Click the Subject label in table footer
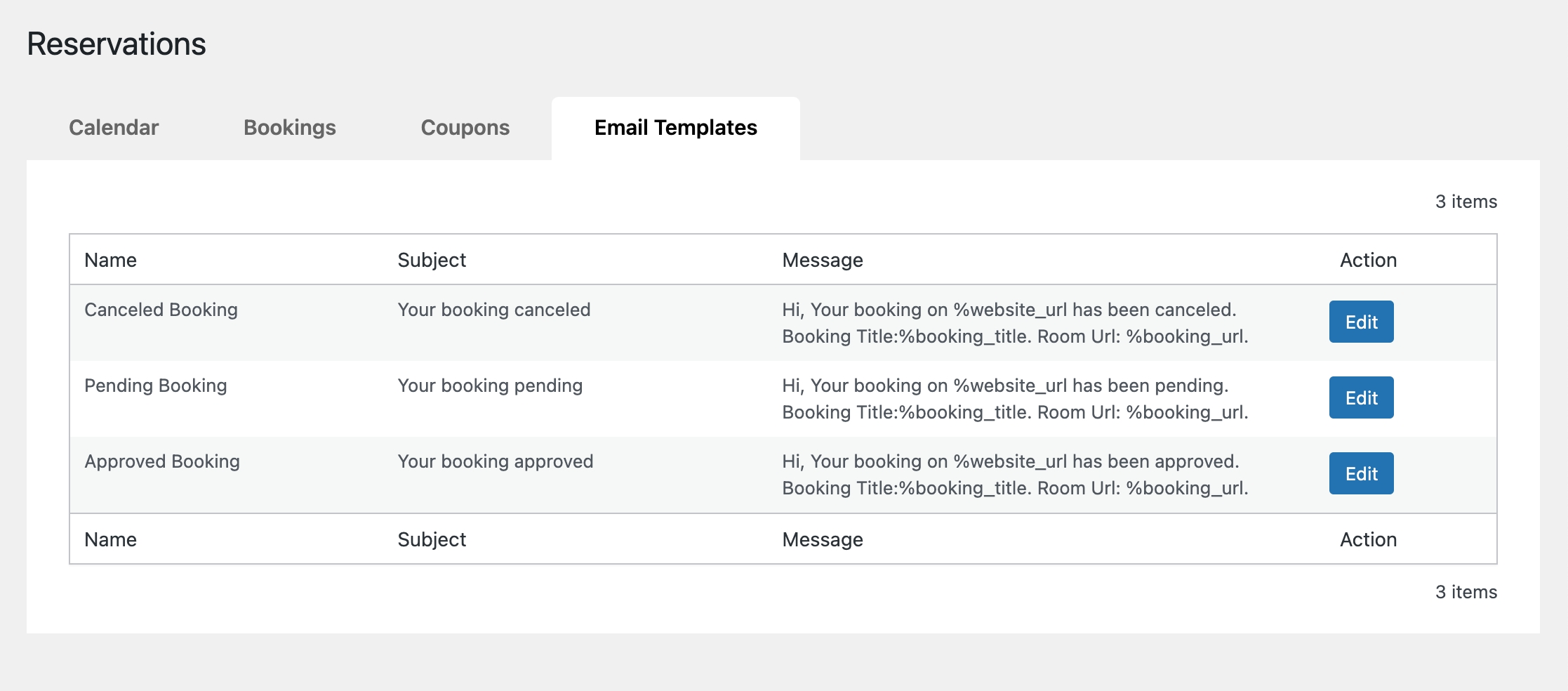 (x=432, y=539)
